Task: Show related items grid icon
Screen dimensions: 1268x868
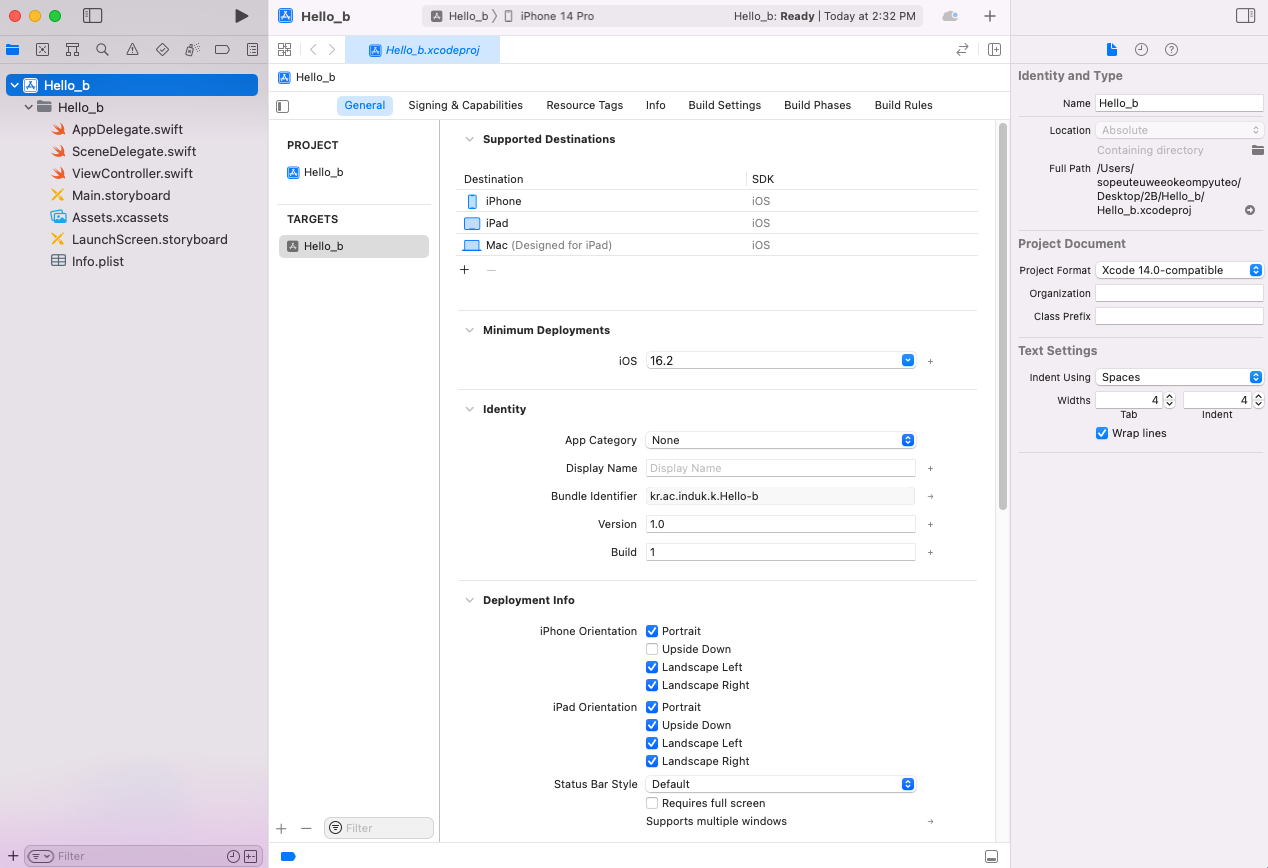Action: click(285, 49)
